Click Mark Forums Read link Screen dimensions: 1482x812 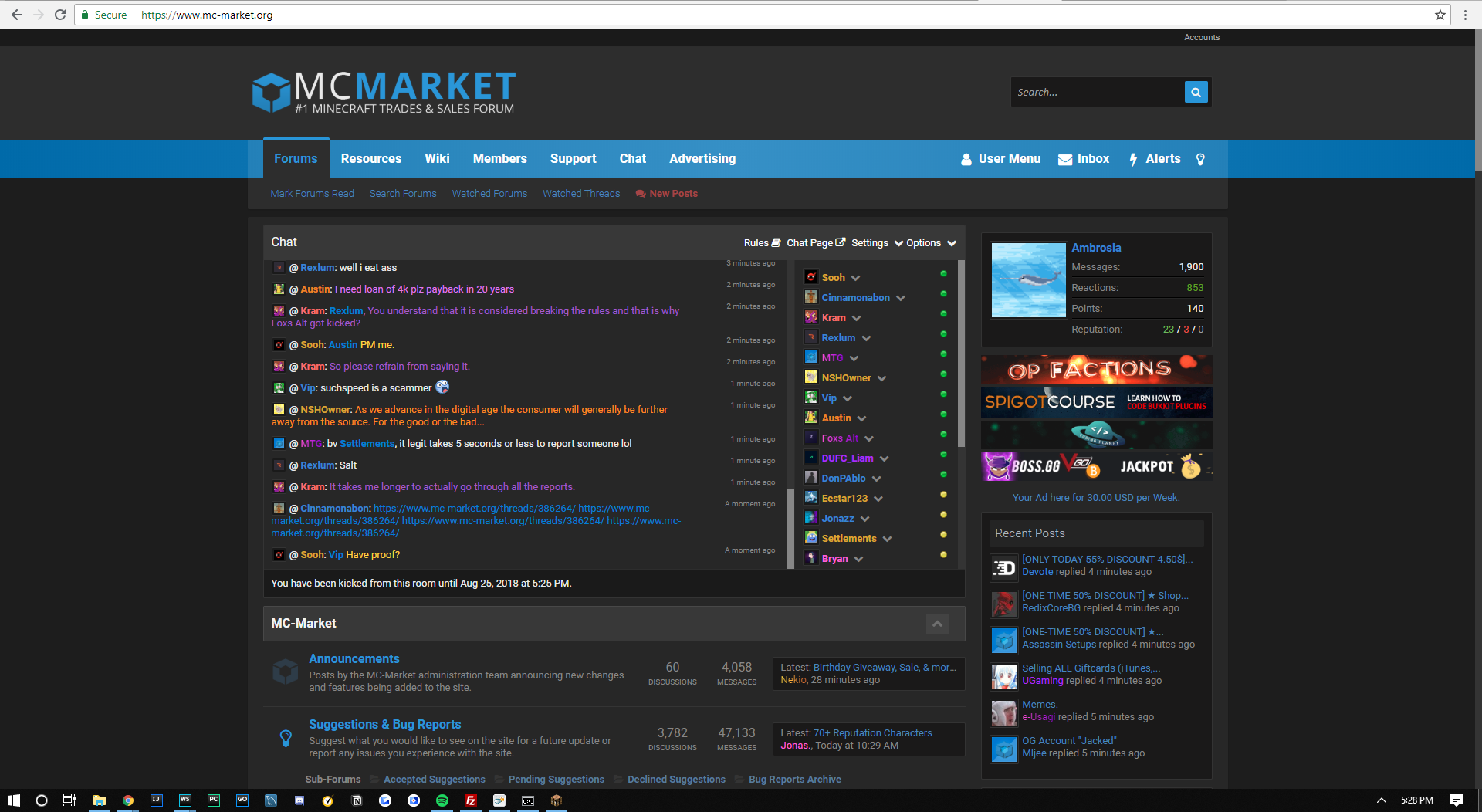coord(312,194)
